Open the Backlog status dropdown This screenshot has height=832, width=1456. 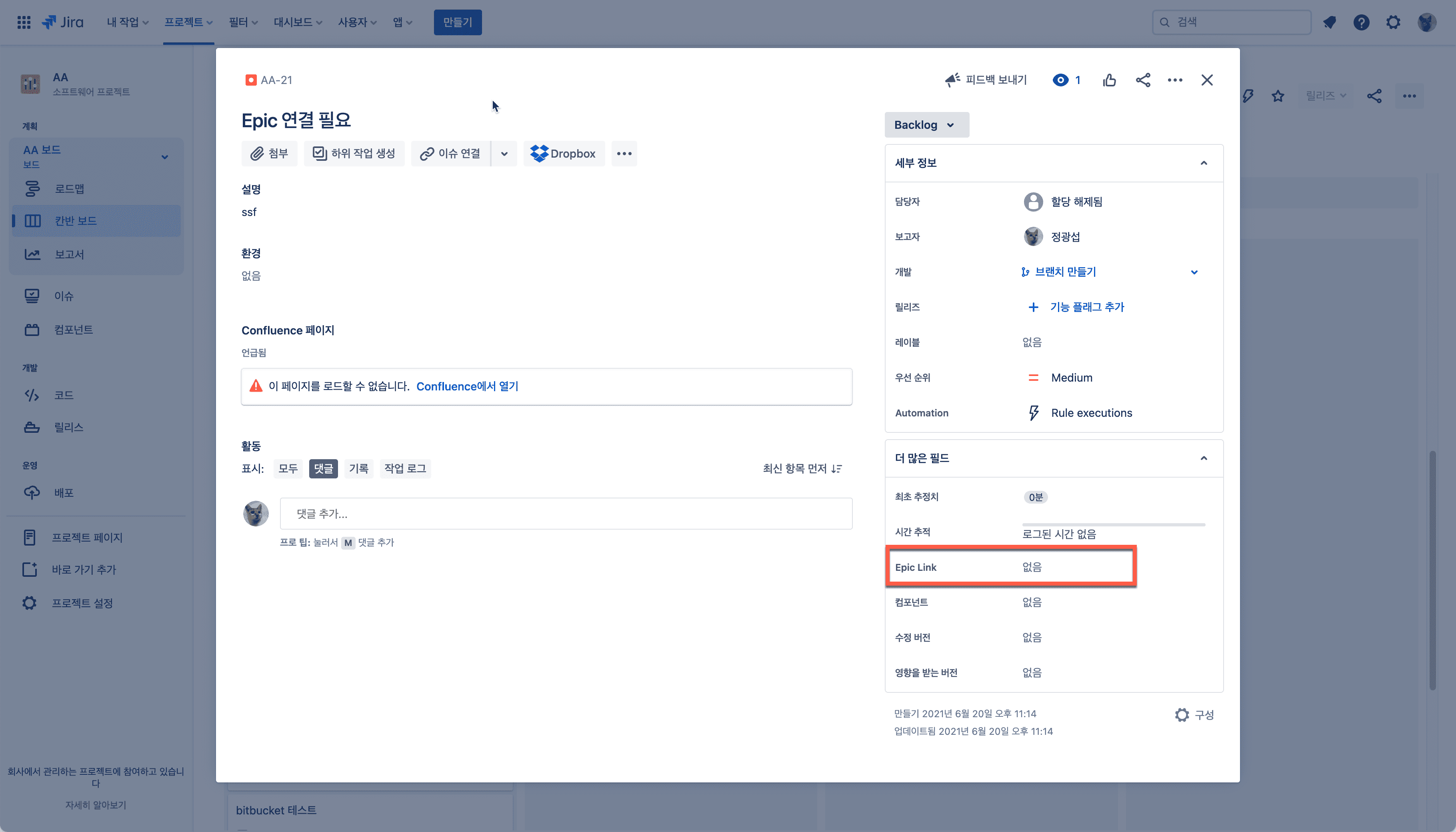click(926, 124)
